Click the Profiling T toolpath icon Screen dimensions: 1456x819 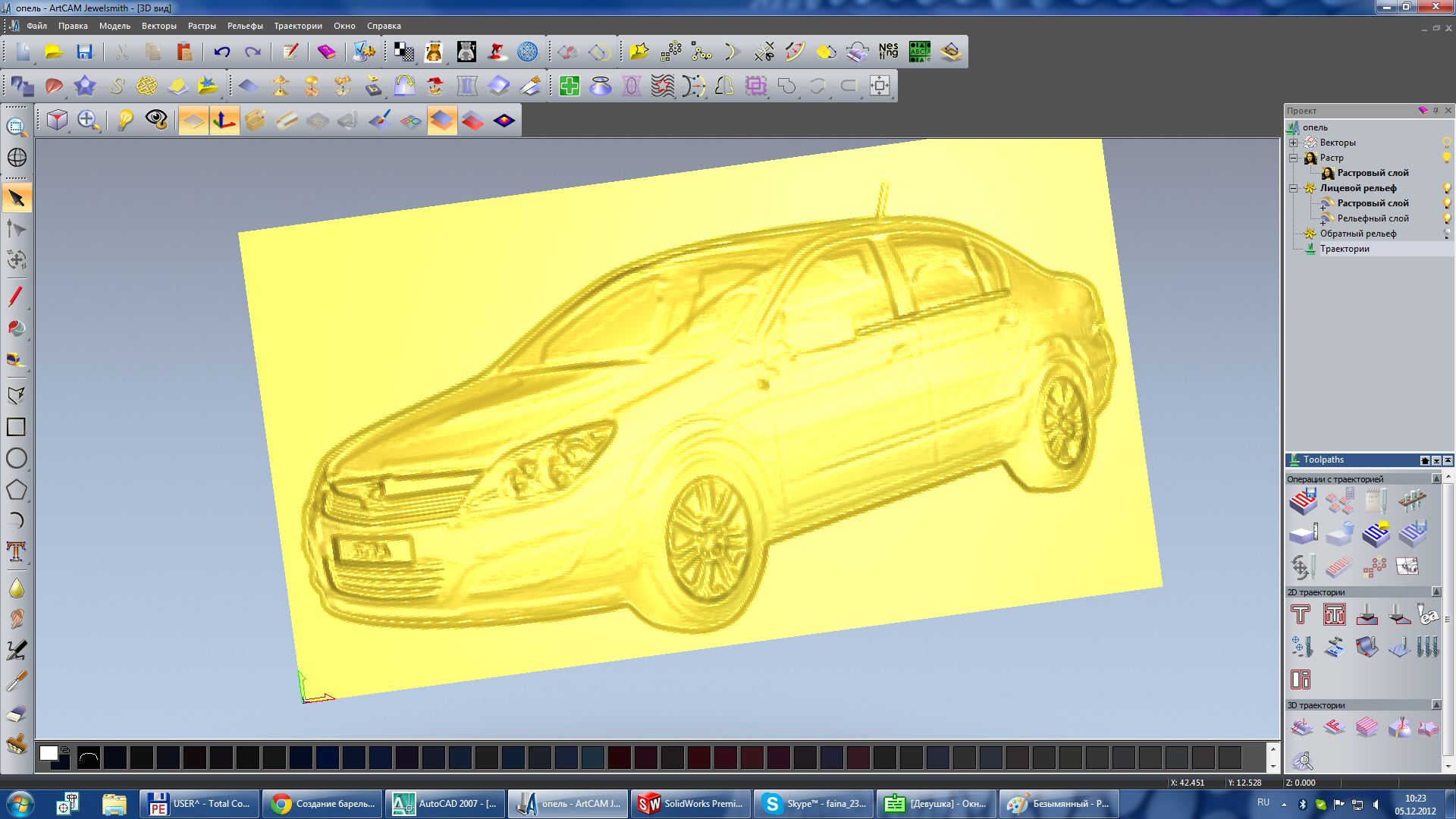coord(1301,614)
